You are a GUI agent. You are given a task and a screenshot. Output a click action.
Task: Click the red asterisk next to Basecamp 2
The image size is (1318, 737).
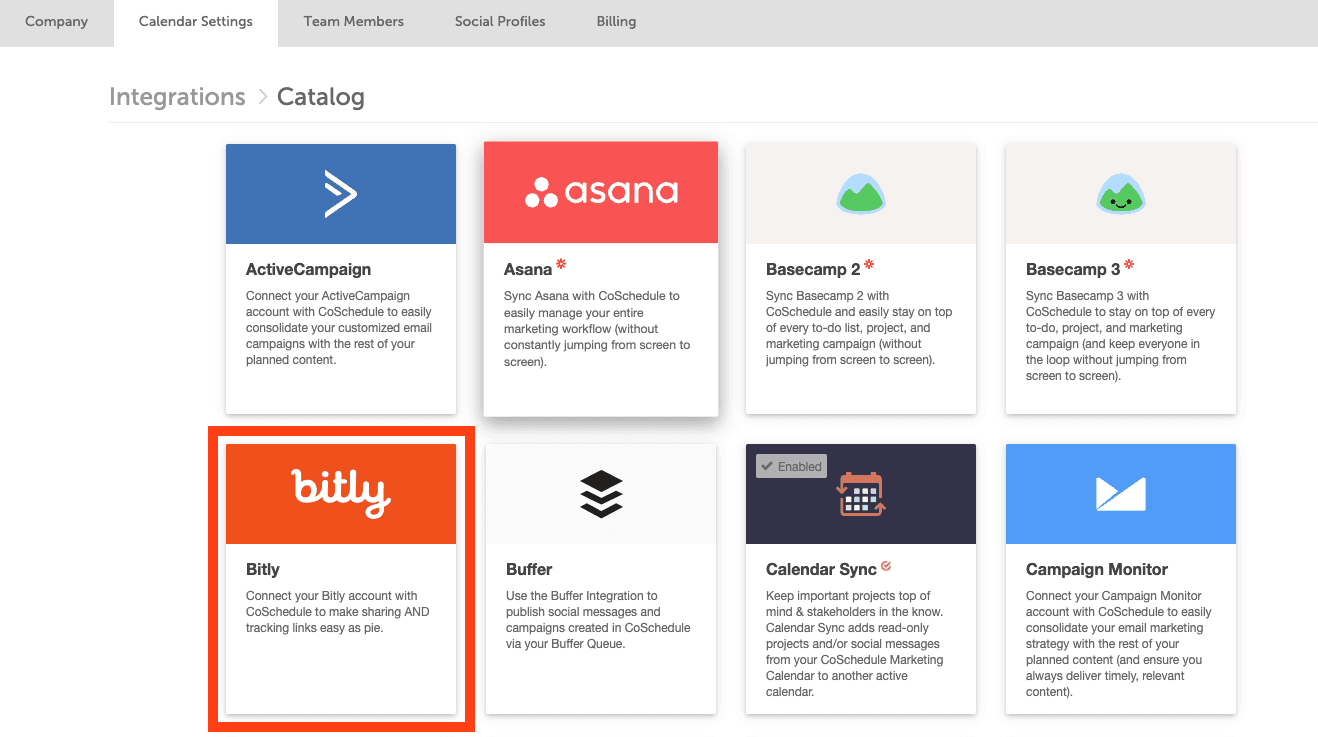click(x=869, y=265)
